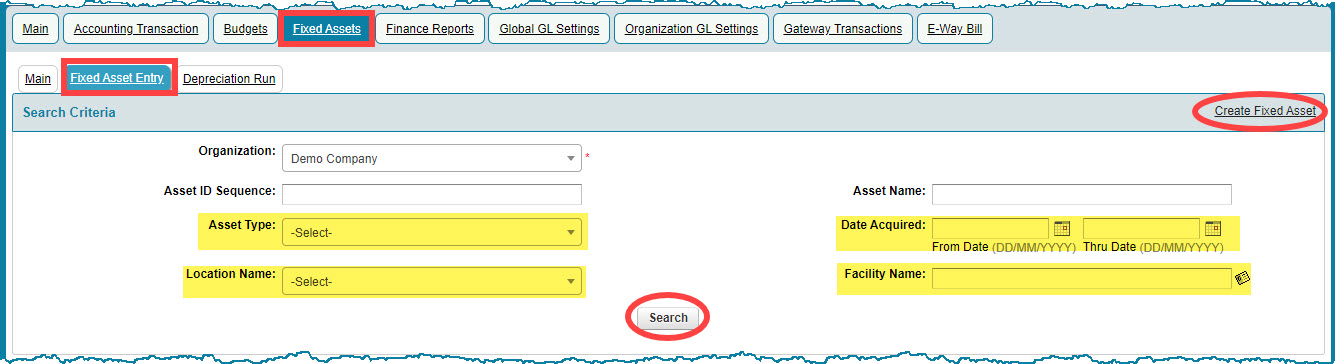Image resolution: width=1336 pixels, height=364 pixels.
Task: Switch to the Budgets tab
Action: pyautogui.click(x=246, y=29)
